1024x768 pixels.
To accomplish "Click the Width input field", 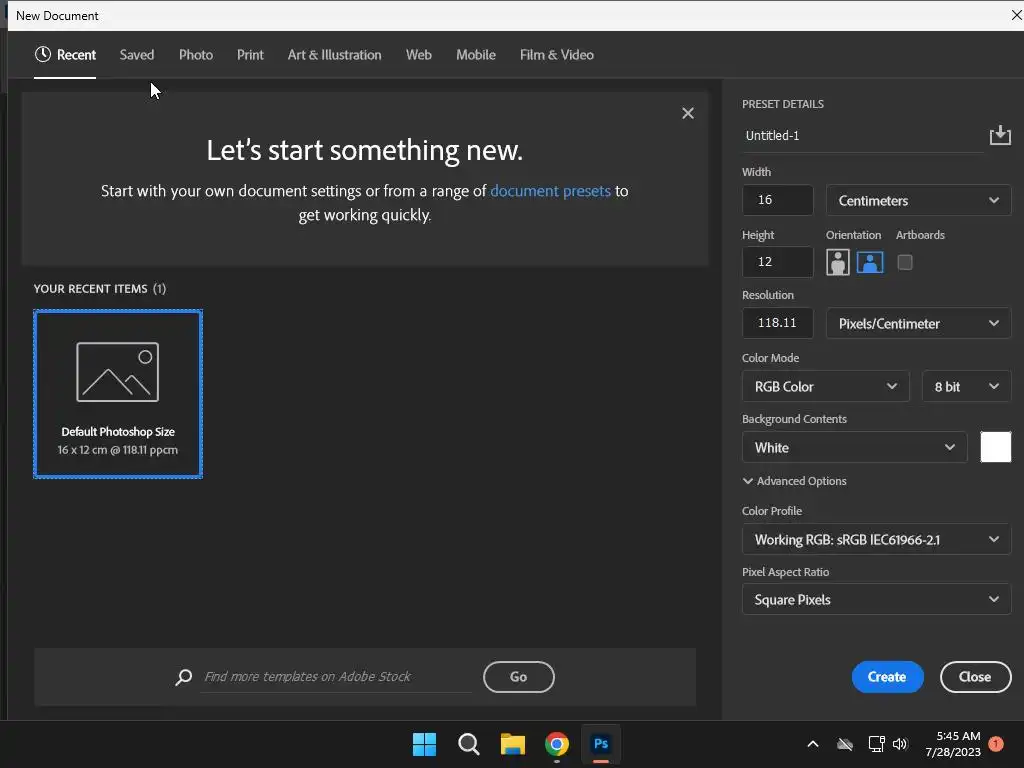I will click(777, 200).
